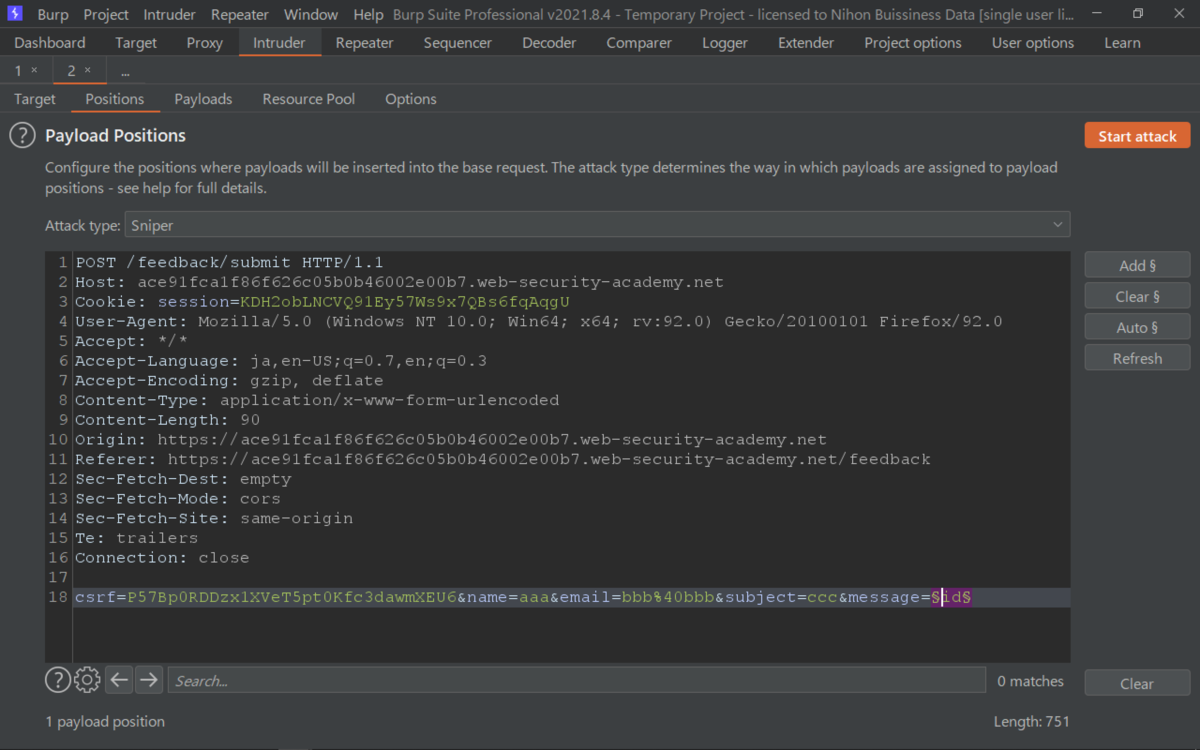Click the Content-Length: 90 line
This screenshot has height=750, width=1200.
167,420
